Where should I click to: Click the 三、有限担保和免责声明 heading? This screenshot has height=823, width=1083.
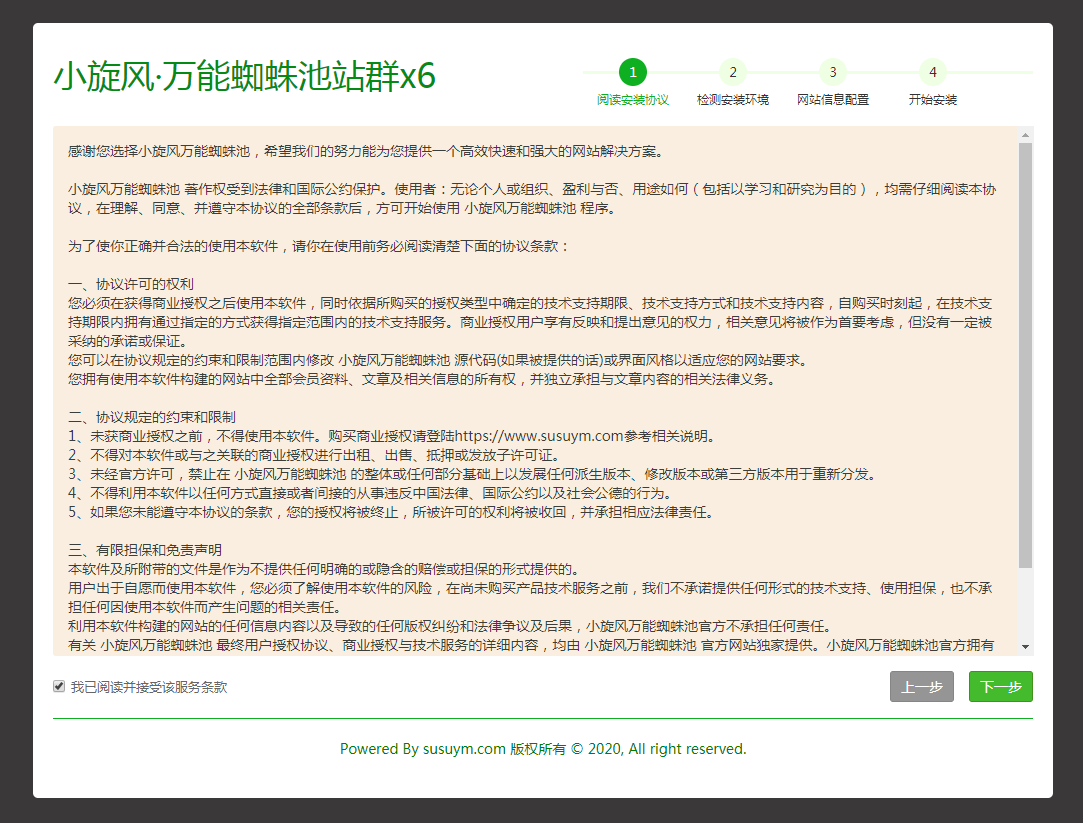point(145,550)
